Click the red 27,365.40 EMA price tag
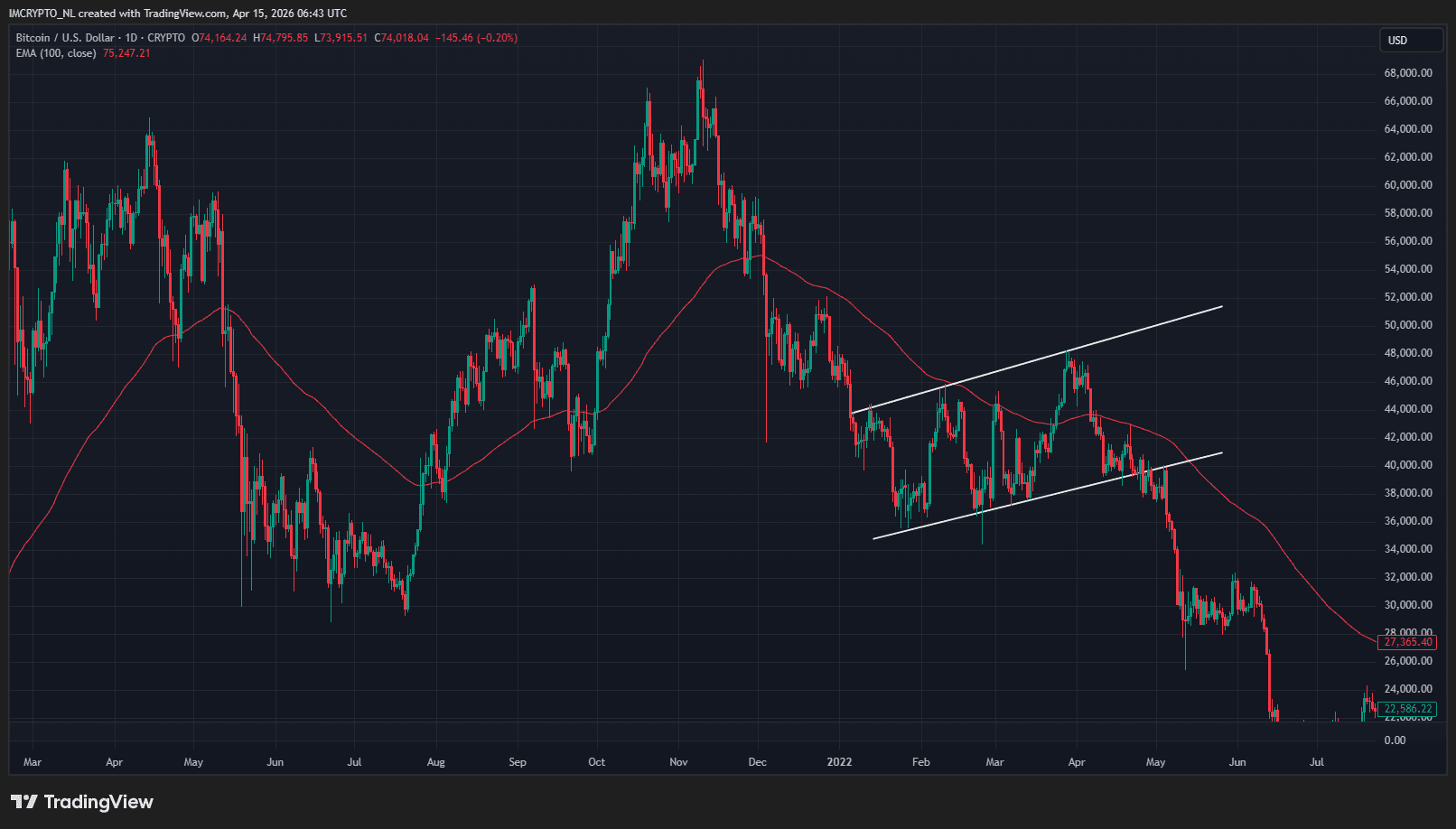The image size is (1456, 829). 1407,642
